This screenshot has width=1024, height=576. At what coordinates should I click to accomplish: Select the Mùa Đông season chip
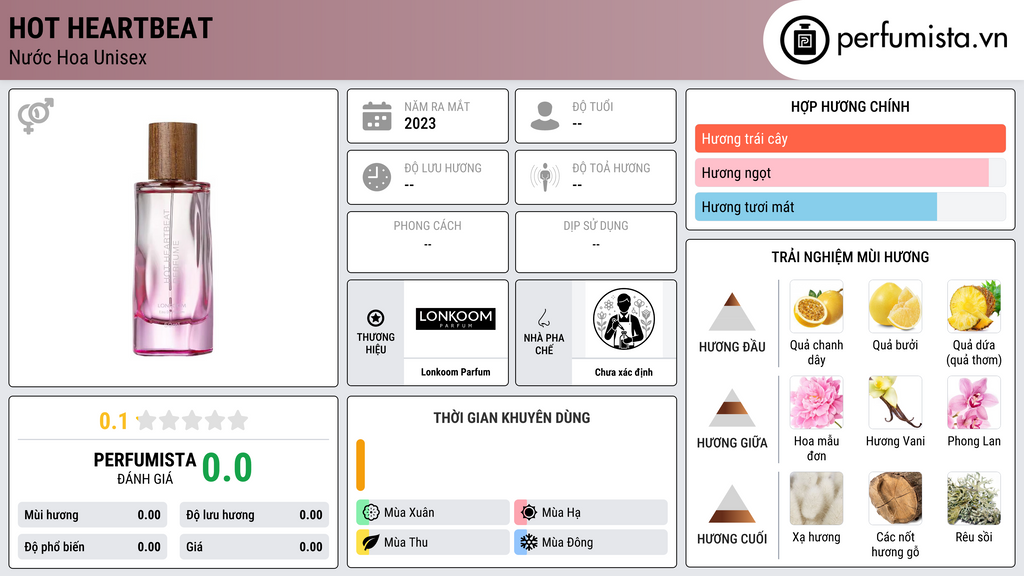point(591,542)
